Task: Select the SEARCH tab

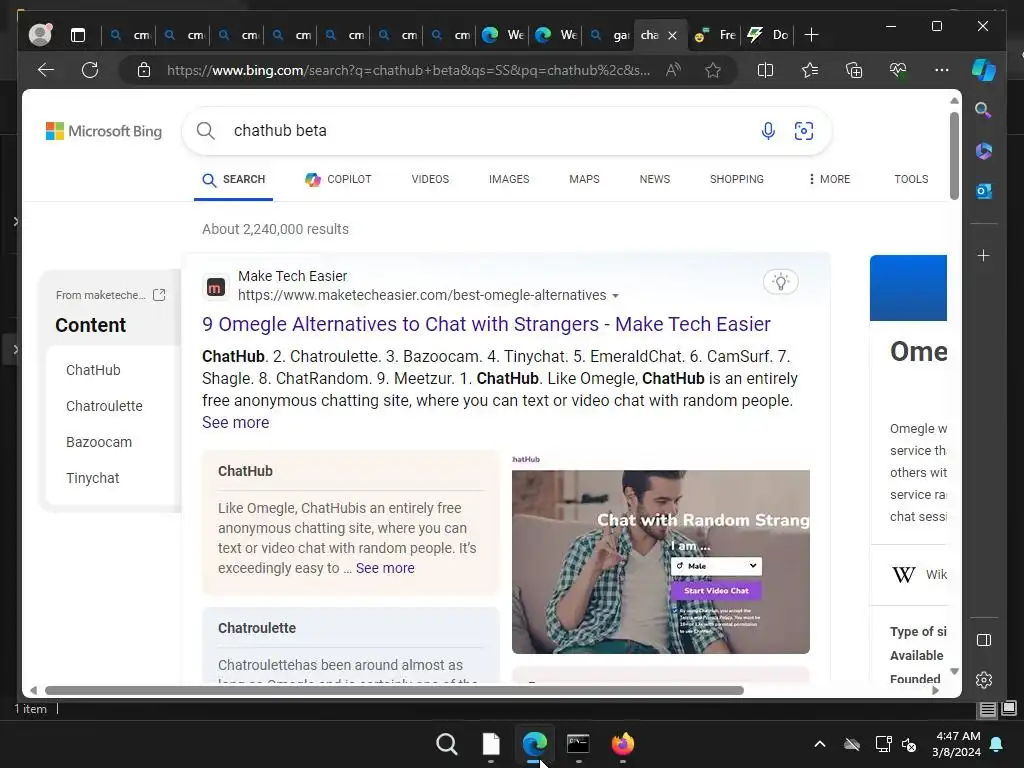Action: tap(233, 180)
